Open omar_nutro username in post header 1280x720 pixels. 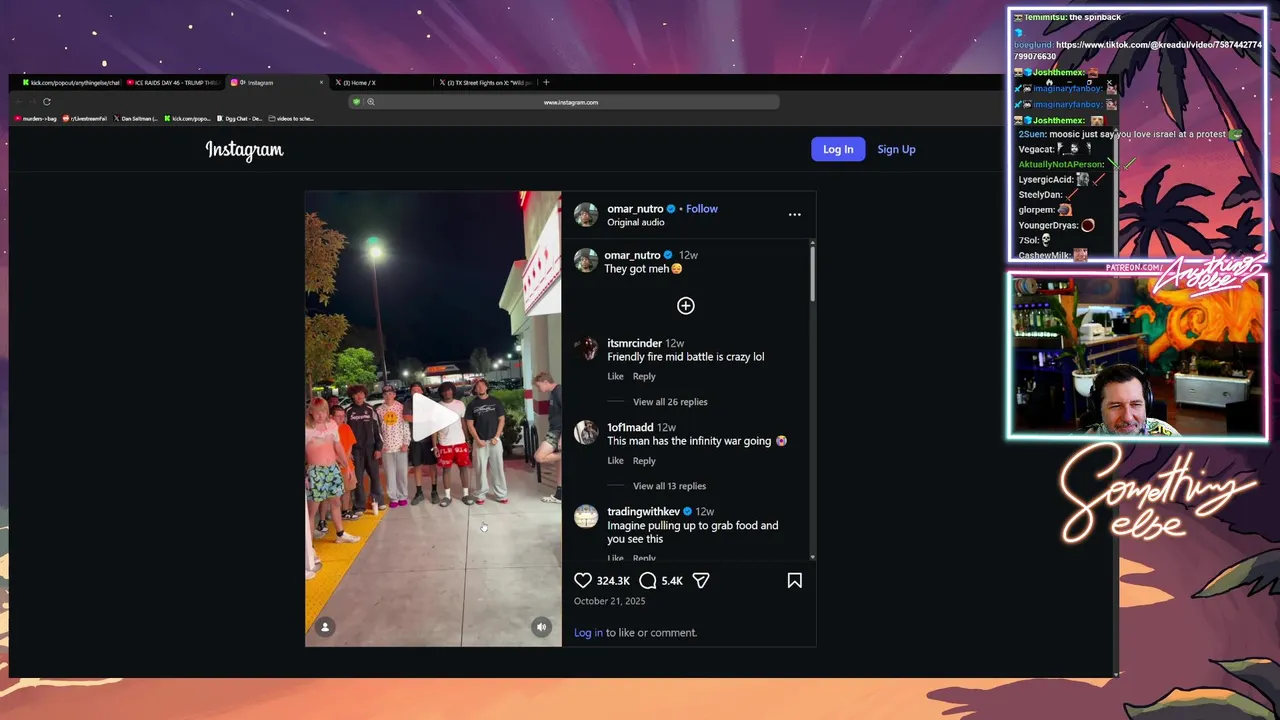pos(635,209)
